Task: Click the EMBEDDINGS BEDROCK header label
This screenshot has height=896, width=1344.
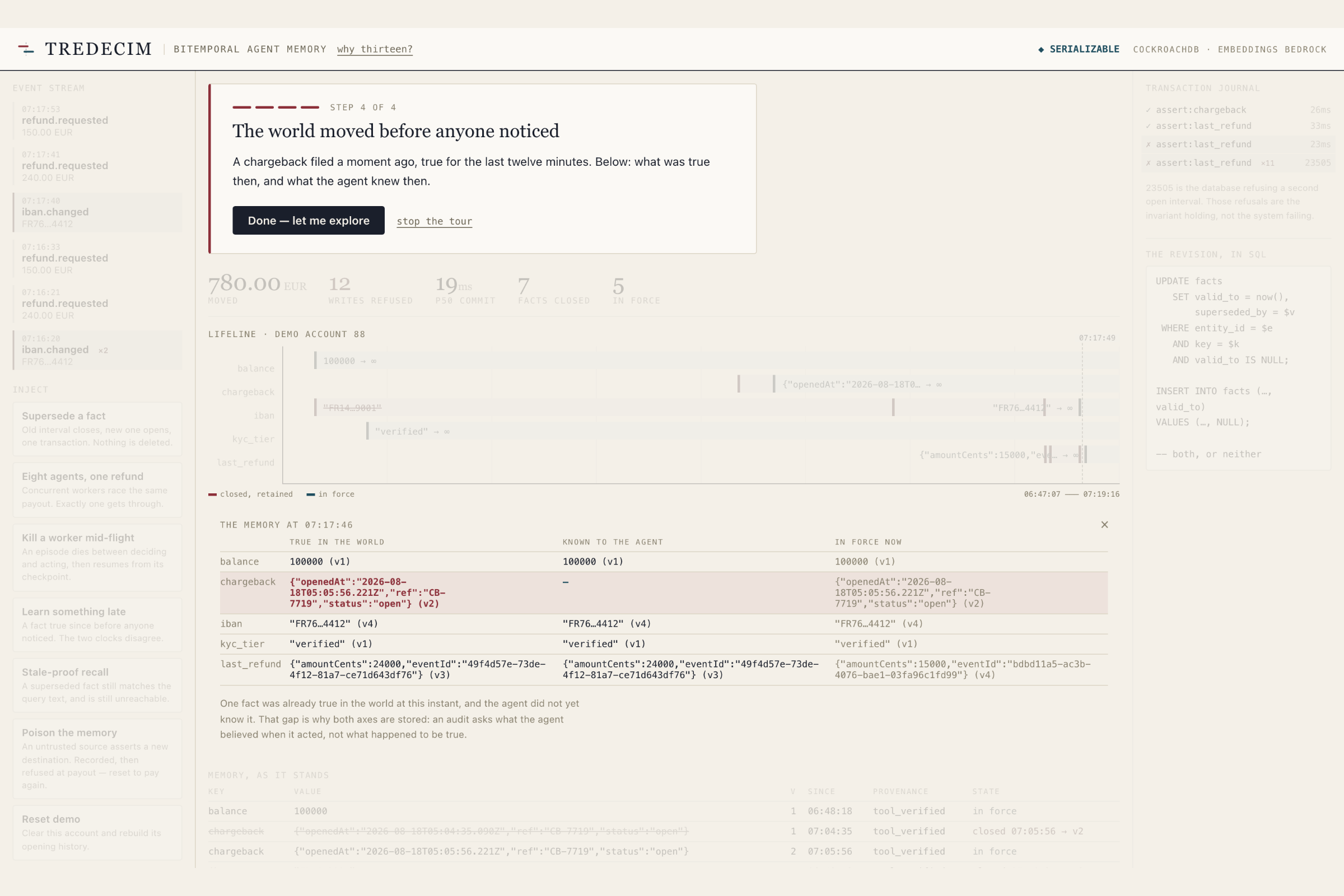Action: point(1272,49)
